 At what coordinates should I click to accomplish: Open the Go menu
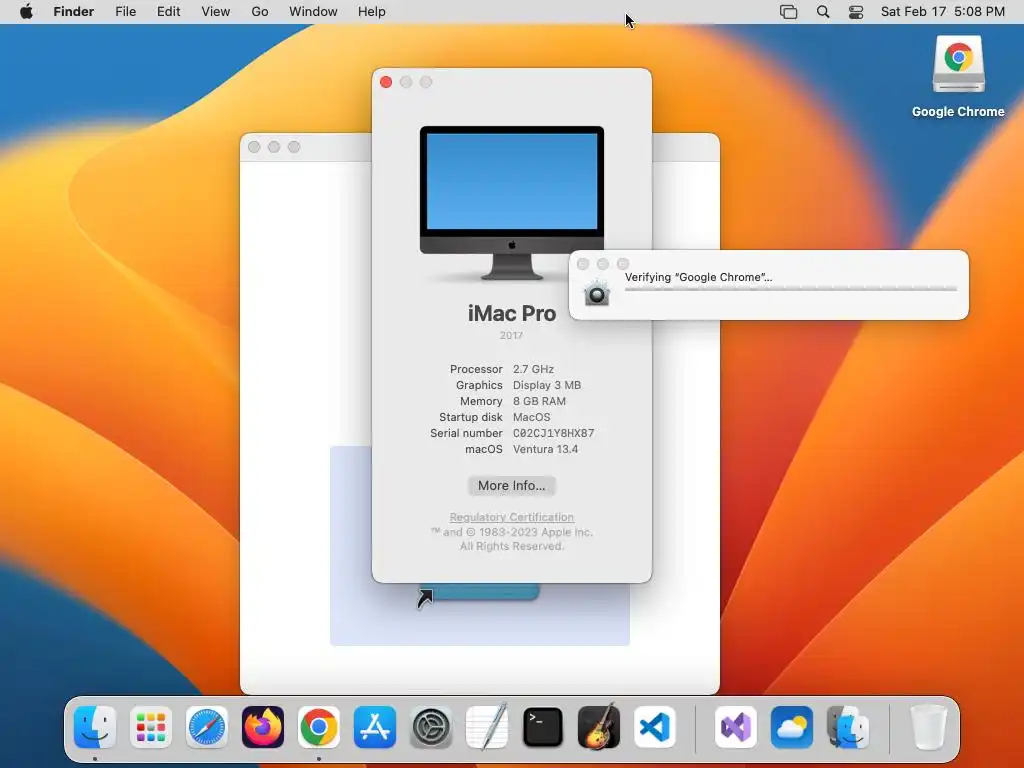[260, 12]
